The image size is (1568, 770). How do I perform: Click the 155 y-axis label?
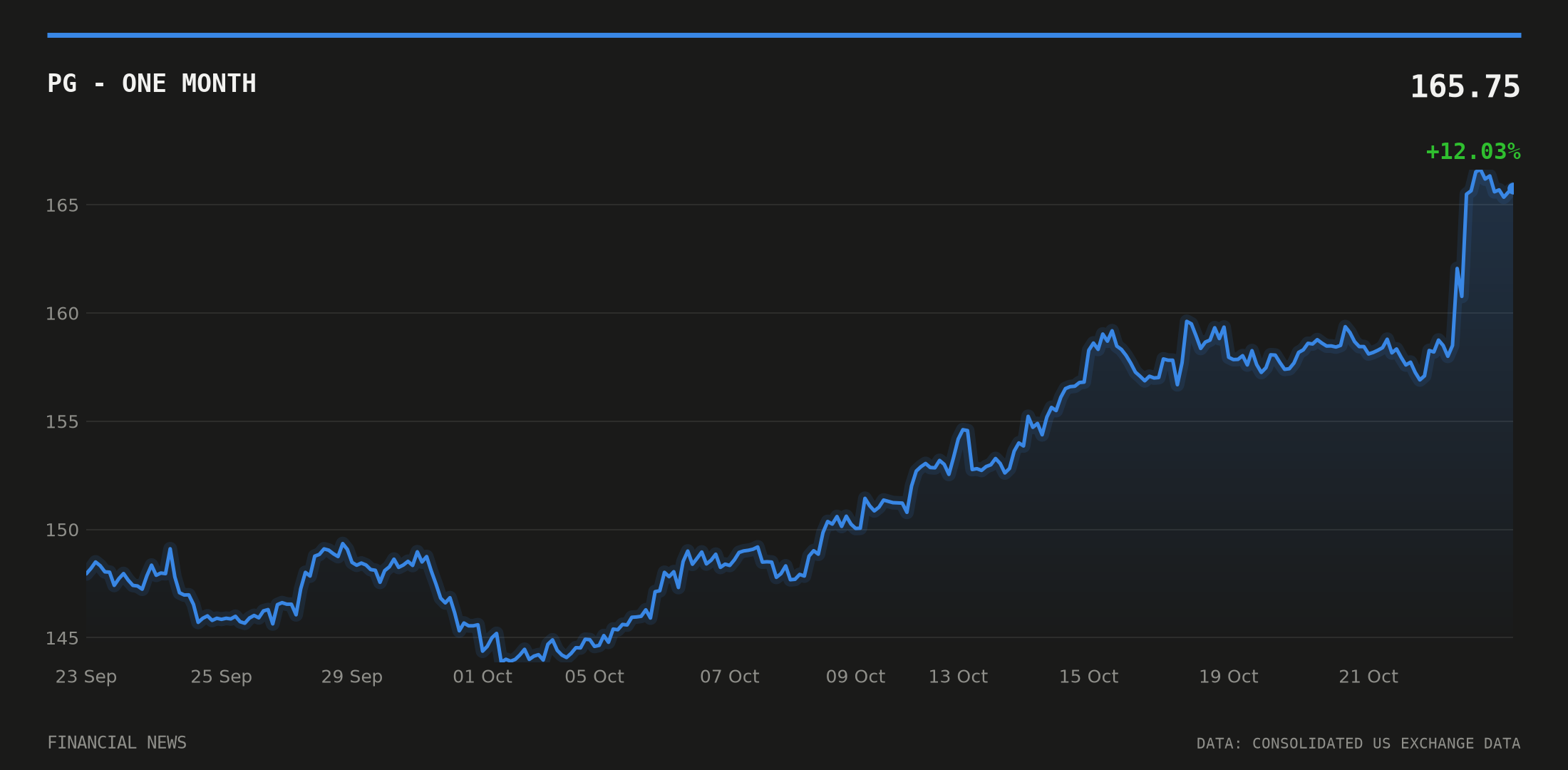[x=62, y=422]
